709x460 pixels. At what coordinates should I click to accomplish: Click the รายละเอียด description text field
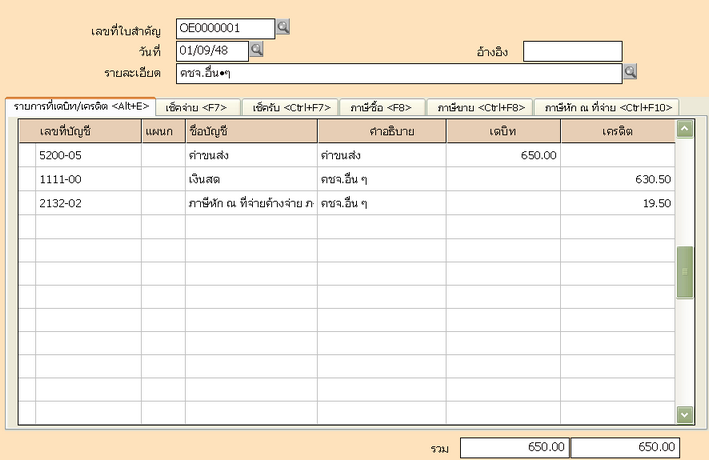[398, 73]
